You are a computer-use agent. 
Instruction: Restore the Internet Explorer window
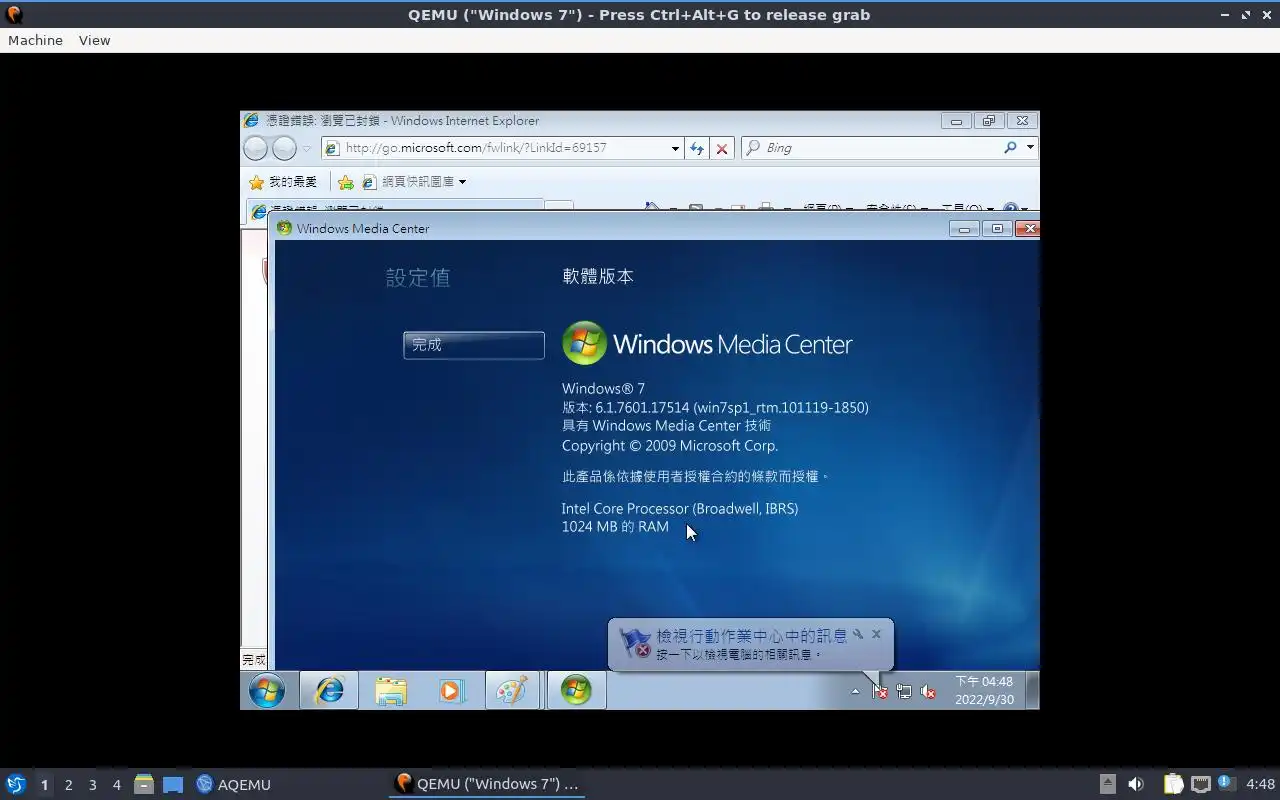click(988, 121)
